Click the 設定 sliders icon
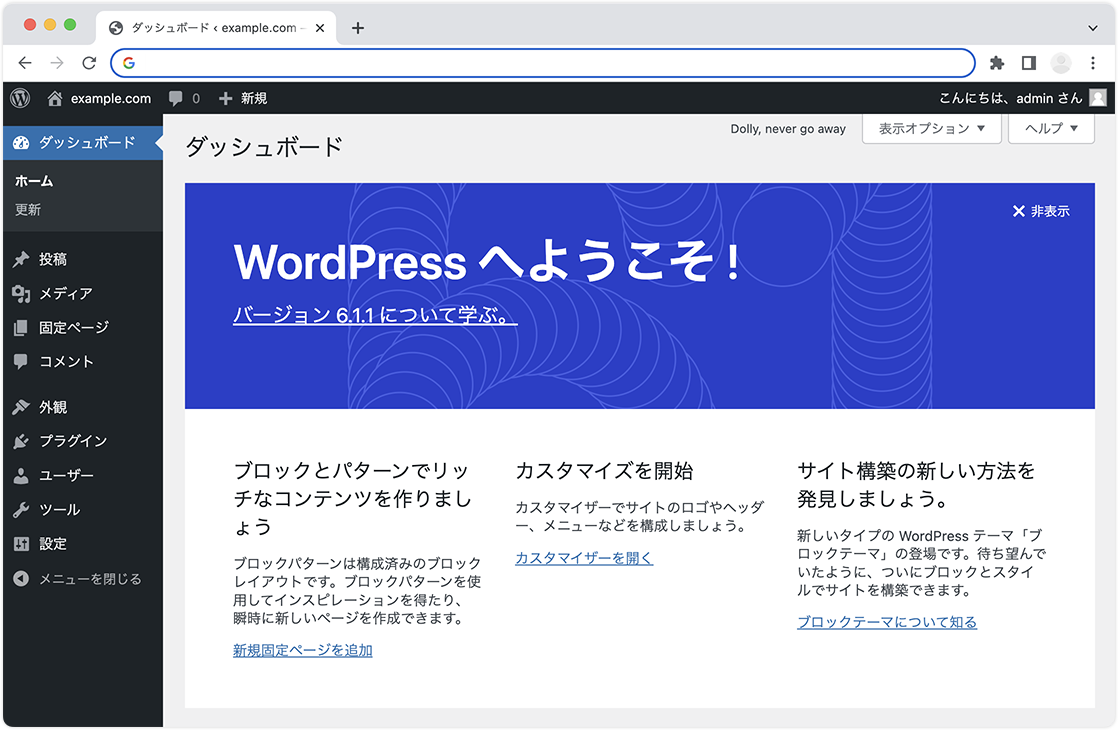The height and width of the screenshot is (731, 1119). click(x=21, y=544)
